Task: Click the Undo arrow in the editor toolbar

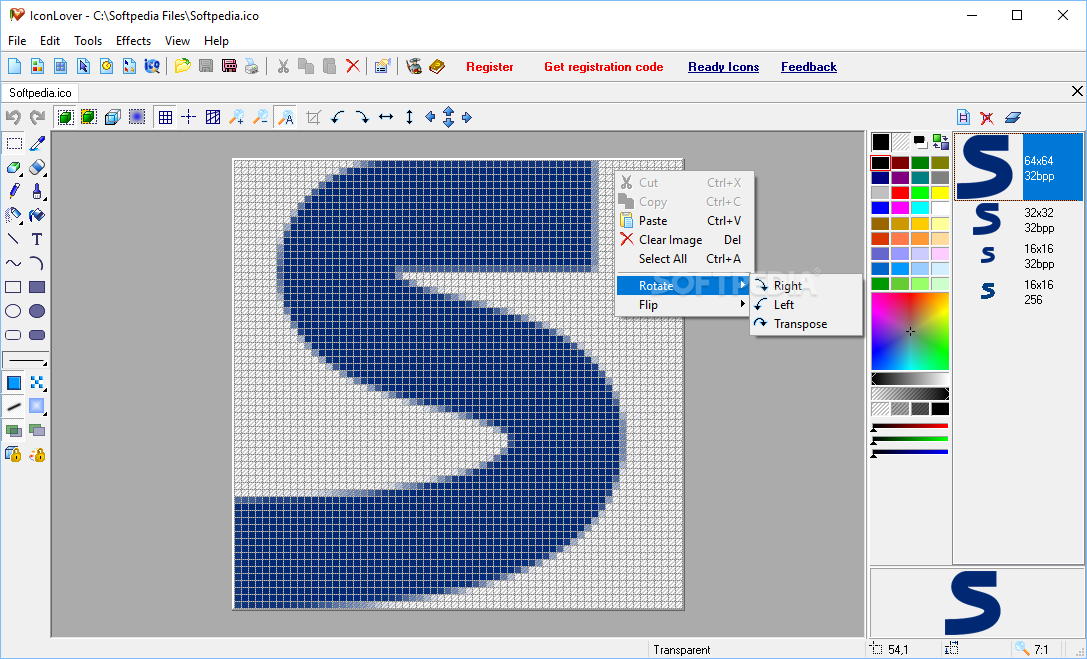Action: [13, 117]
